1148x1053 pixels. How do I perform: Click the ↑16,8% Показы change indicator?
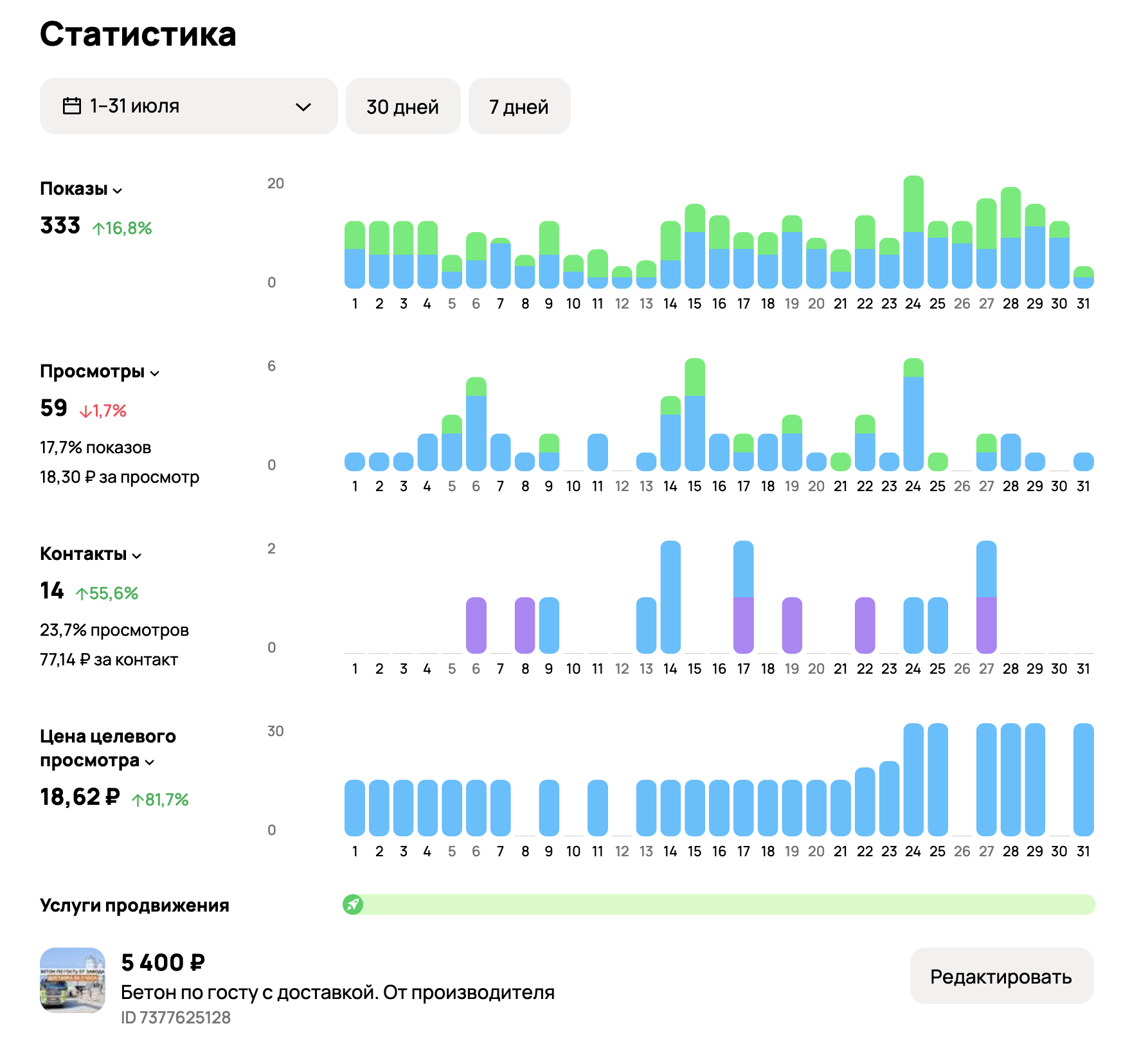[x=122, y=228]
